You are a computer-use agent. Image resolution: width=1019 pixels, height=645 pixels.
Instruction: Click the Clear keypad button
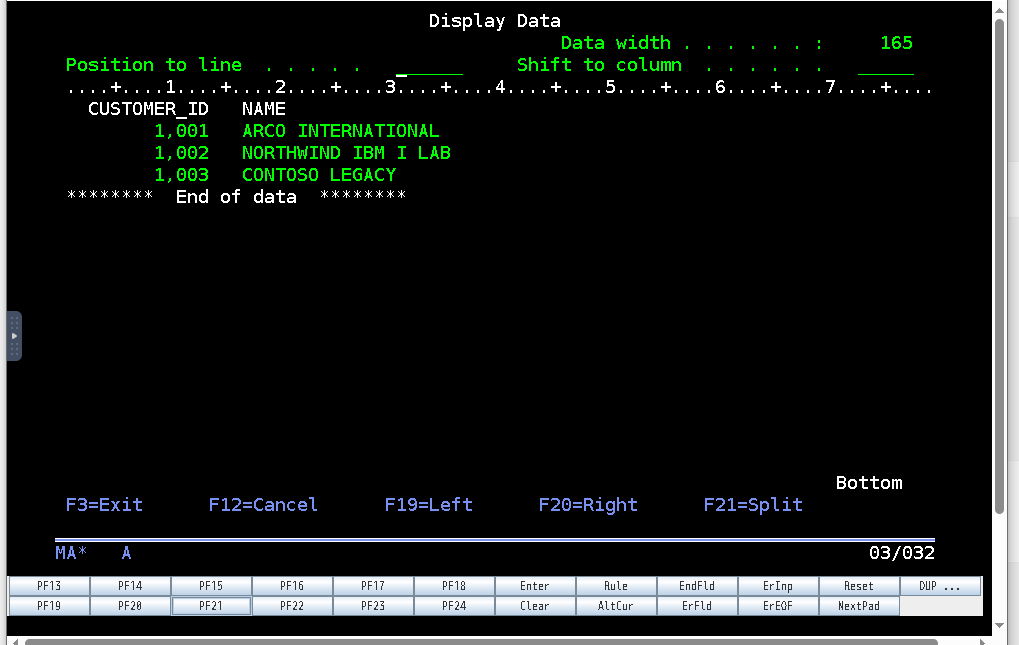tap(535, 606)
